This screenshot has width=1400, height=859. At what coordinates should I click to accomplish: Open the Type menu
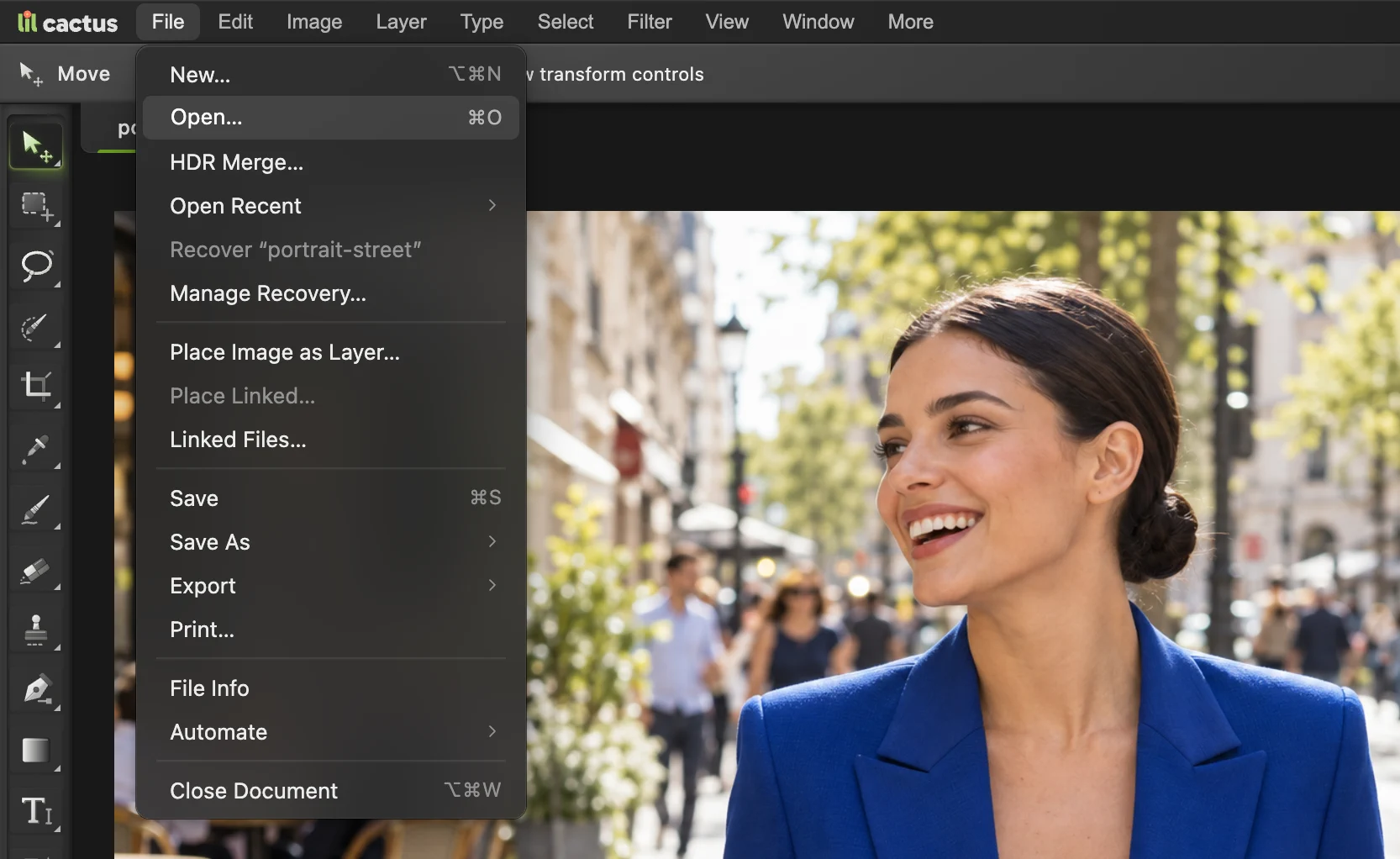482,22
